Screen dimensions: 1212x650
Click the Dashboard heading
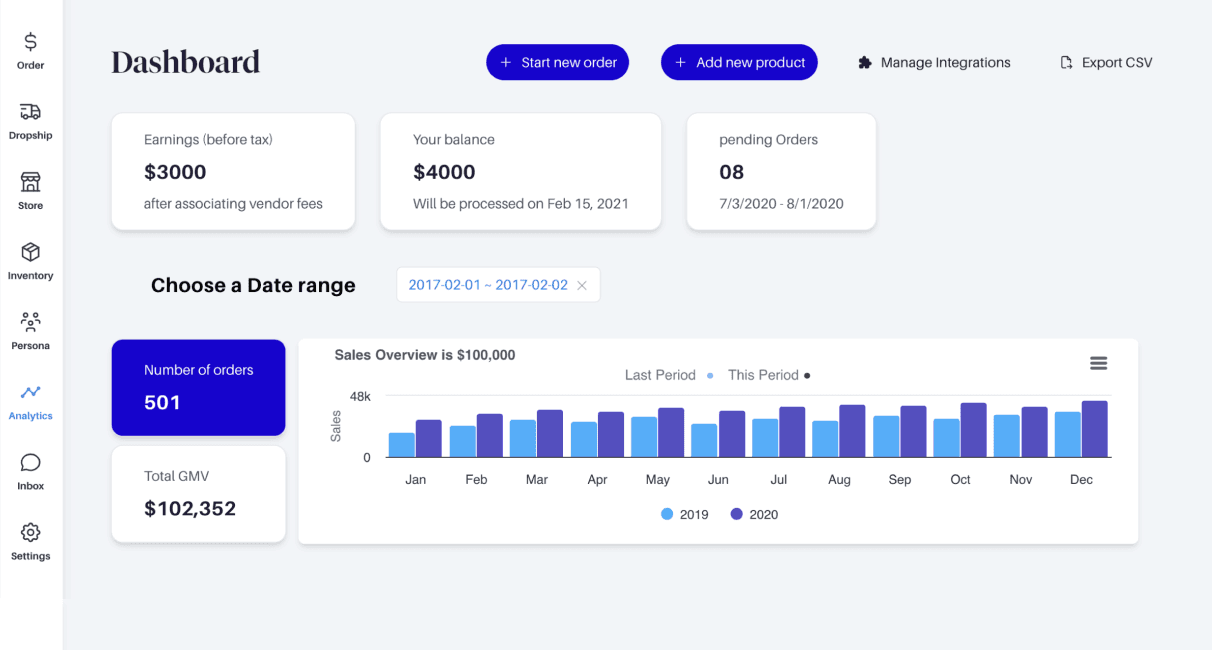186,62
